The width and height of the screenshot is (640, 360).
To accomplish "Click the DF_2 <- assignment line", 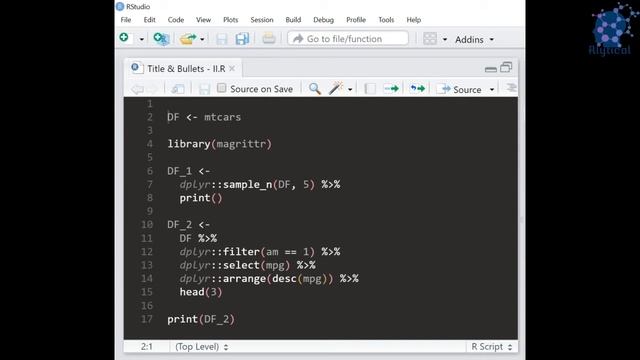I will 189,225.
